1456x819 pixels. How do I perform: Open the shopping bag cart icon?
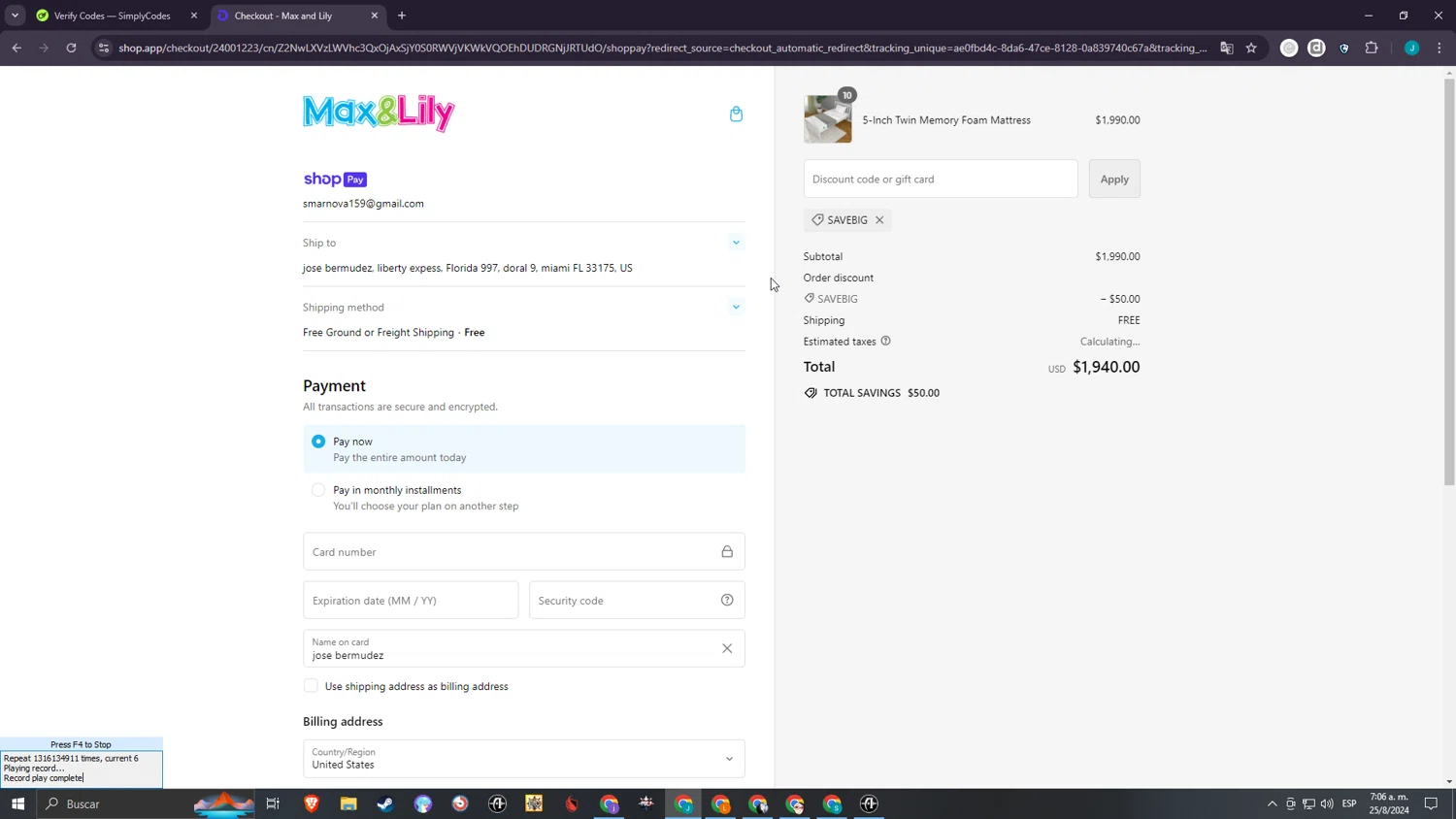pos(736,114)
